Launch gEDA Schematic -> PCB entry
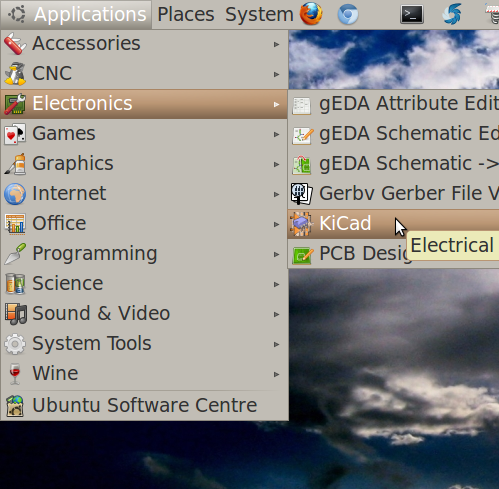 [x=393, y=163]
